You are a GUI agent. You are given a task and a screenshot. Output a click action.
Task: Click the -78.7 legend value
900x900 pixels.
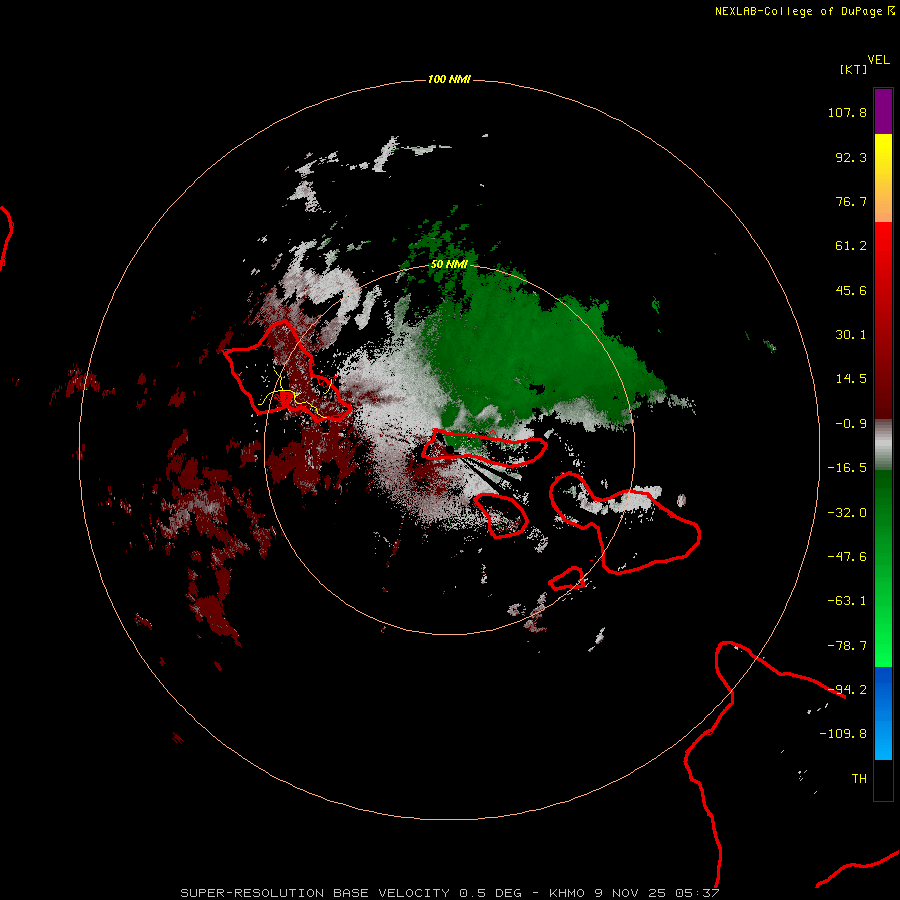click(847, 646)
